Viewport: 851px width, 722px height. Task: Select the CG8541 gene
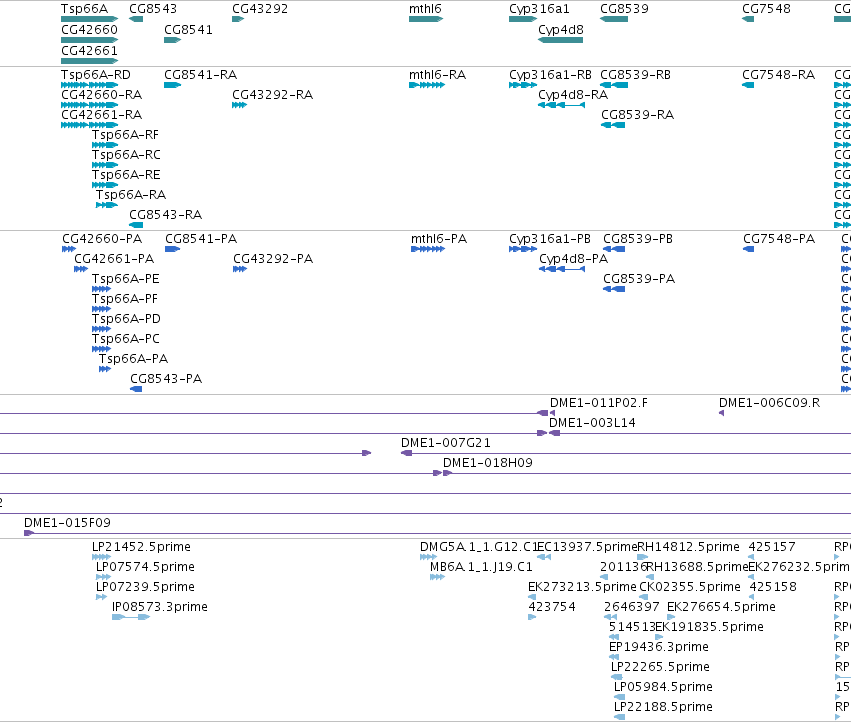pos(173,40)
